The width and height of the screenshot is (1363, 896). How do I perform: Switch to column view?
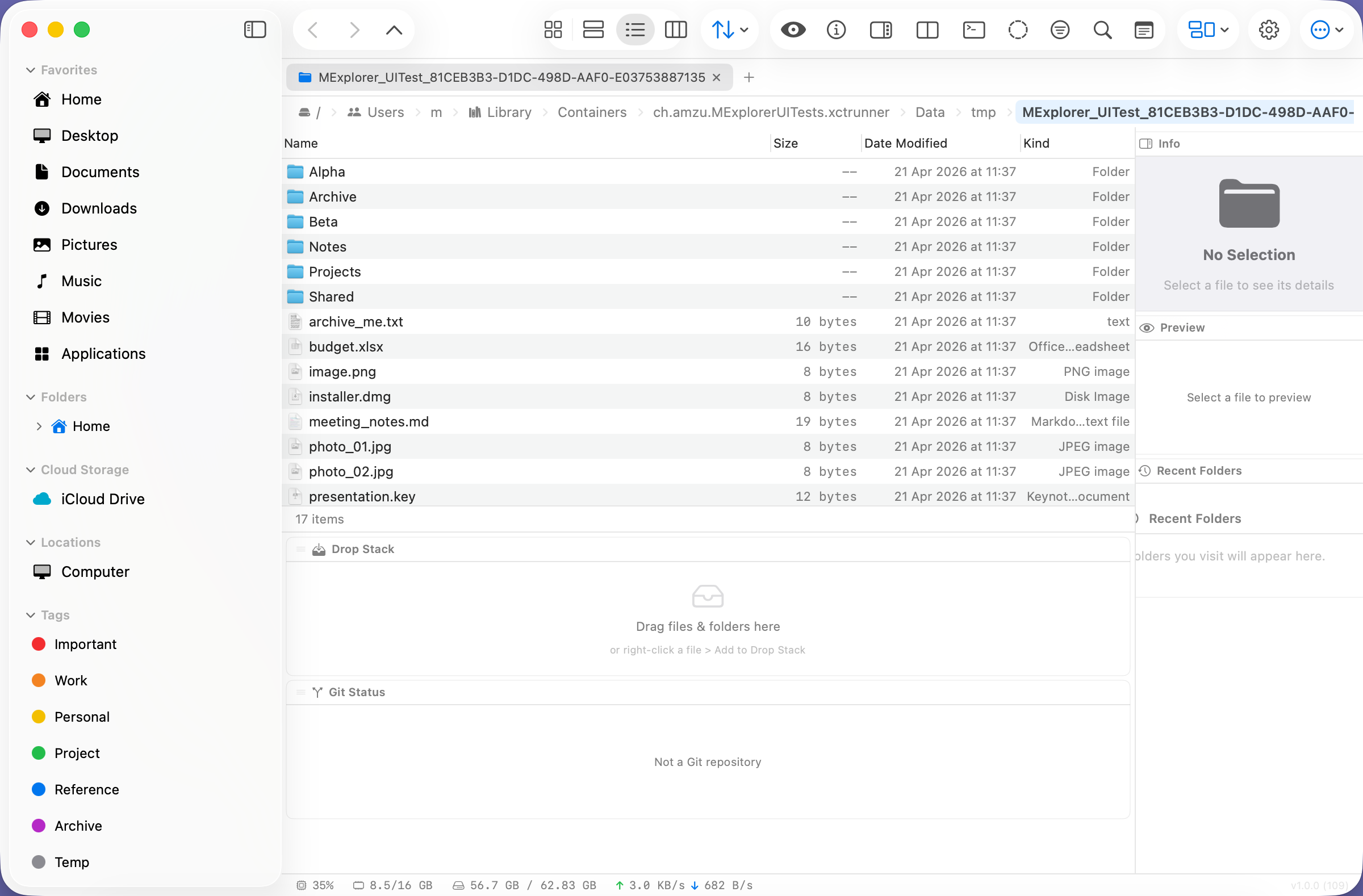pyautogui.click(x=676, y=29)
